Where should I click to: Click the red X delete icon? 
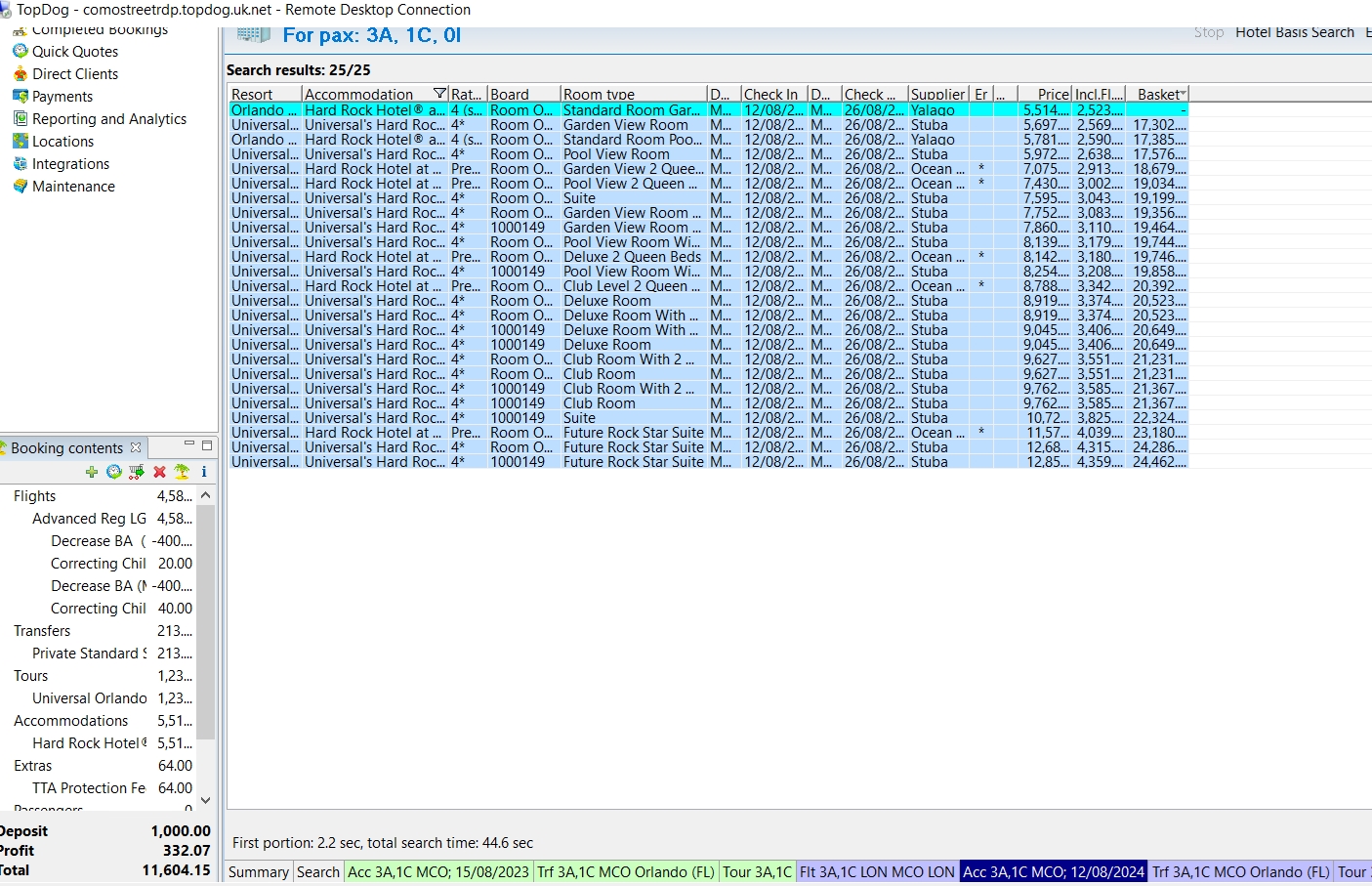pyautogui.click(x=159, y=472)
